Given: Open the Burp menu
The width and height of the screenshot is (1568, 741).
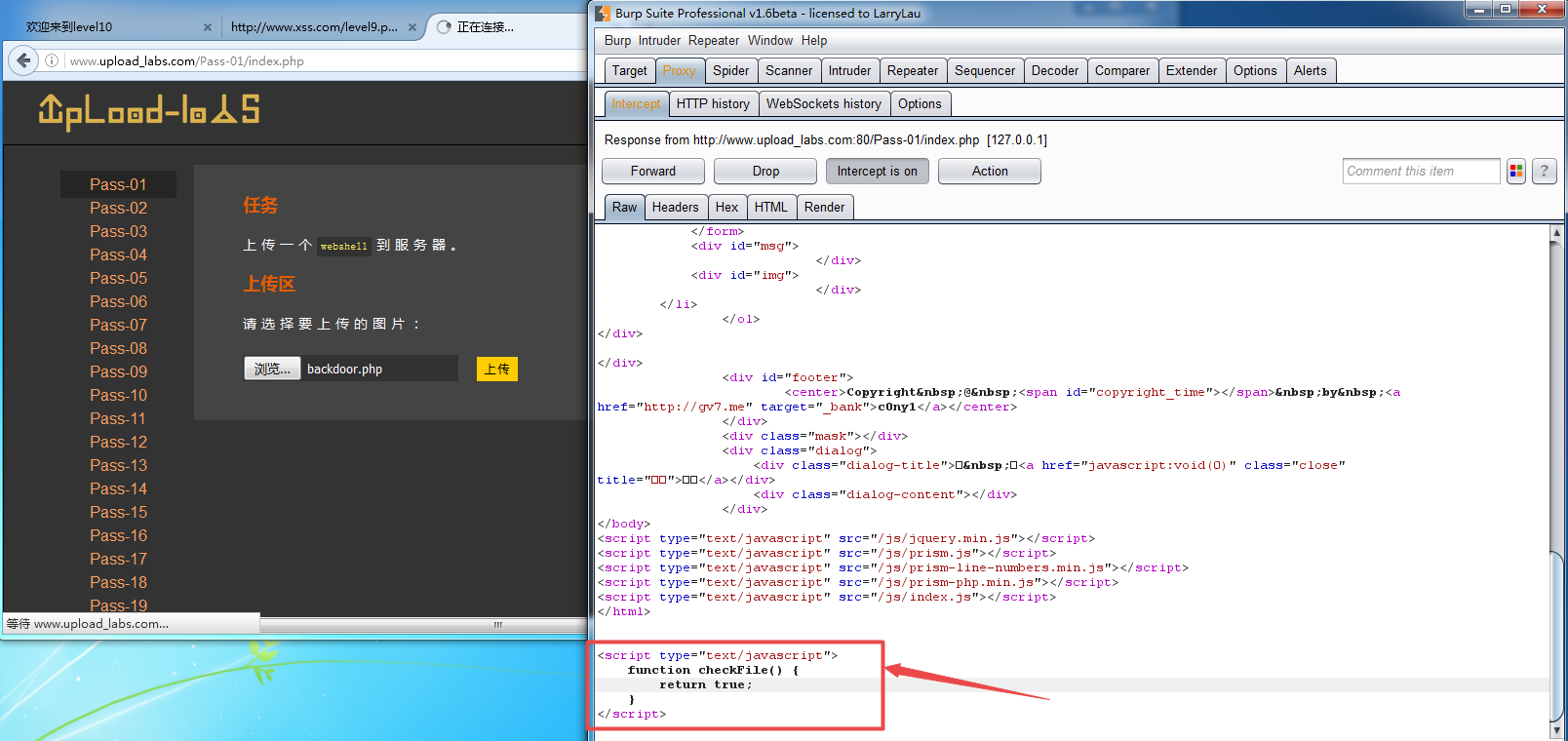Looking at the screenshot, I should 617,41.
